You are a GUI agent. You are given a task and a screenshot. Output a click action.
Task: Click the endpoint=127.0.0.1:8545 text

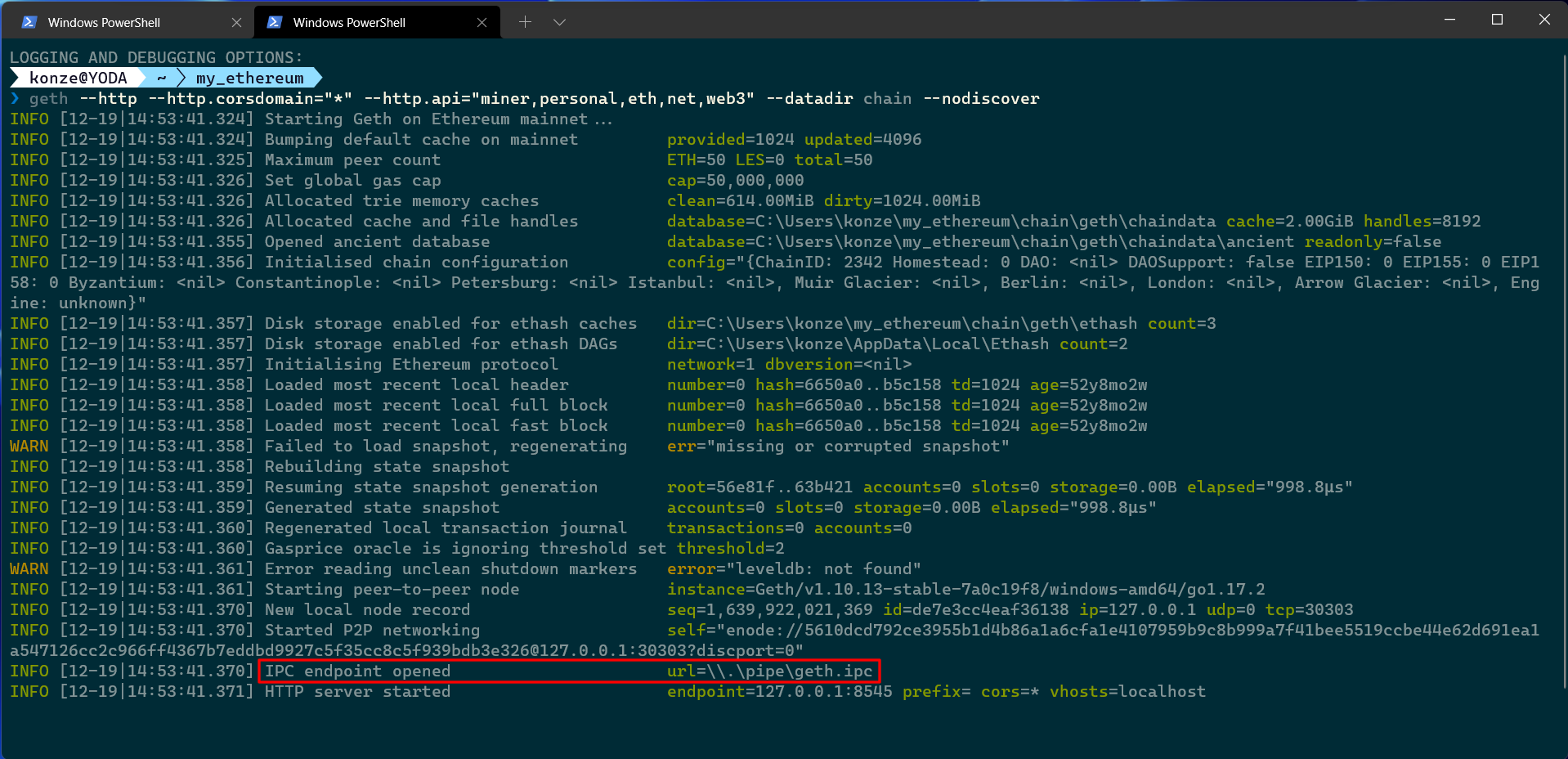[779, 691]
